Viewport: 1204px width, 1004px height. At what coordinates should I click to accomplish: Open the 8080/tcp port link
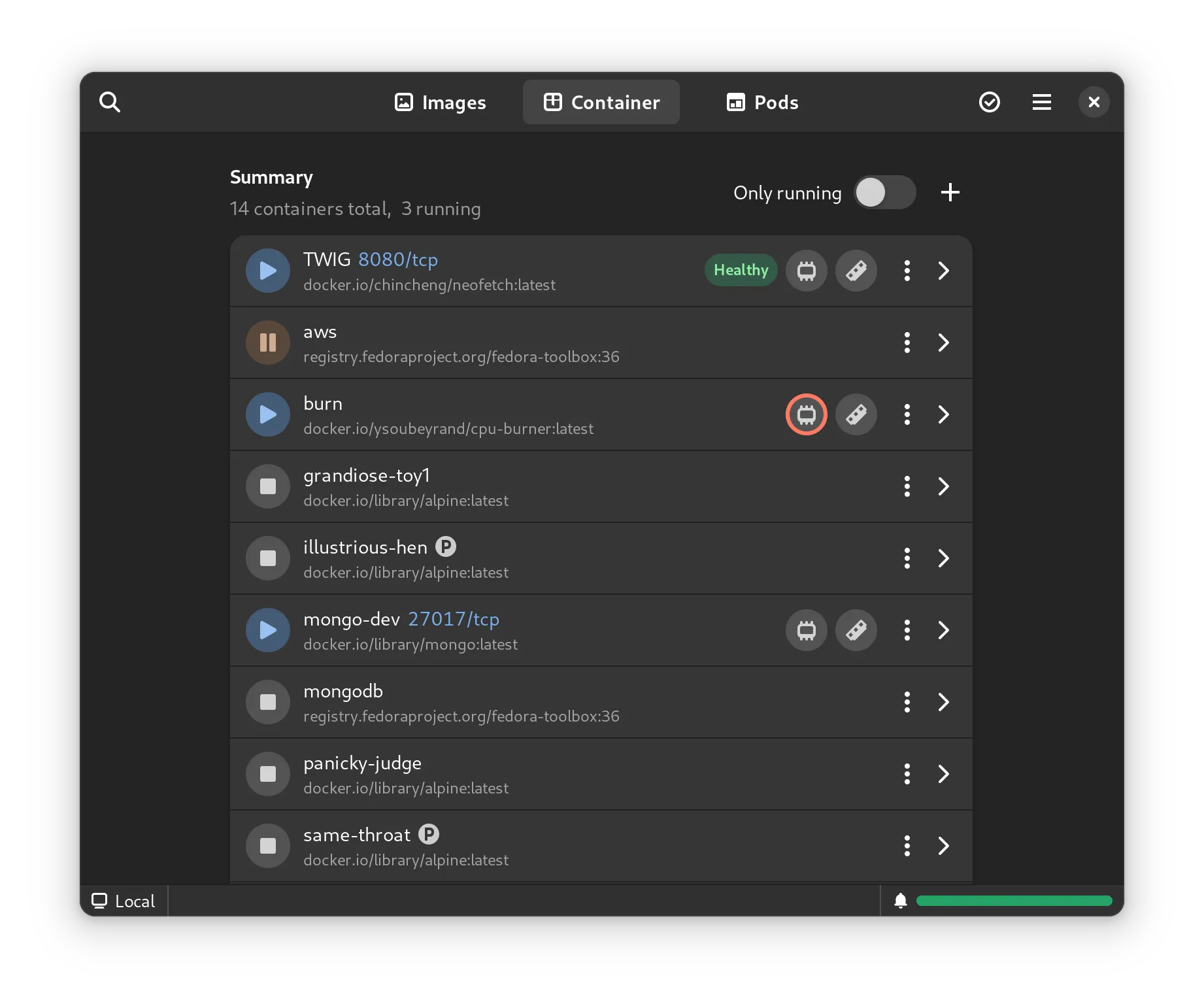coord(397,259)
